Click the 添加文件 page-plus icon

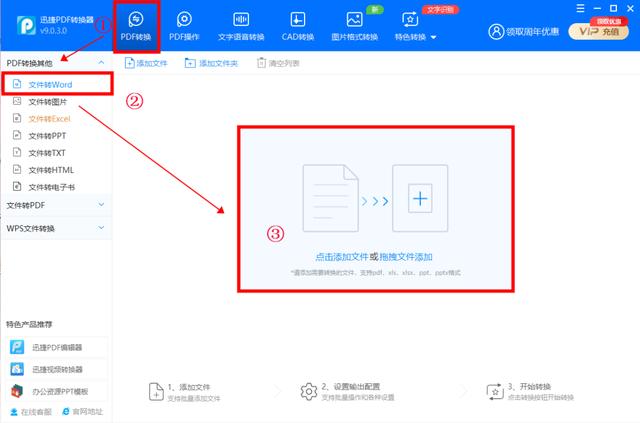click(x=129, y=63)
